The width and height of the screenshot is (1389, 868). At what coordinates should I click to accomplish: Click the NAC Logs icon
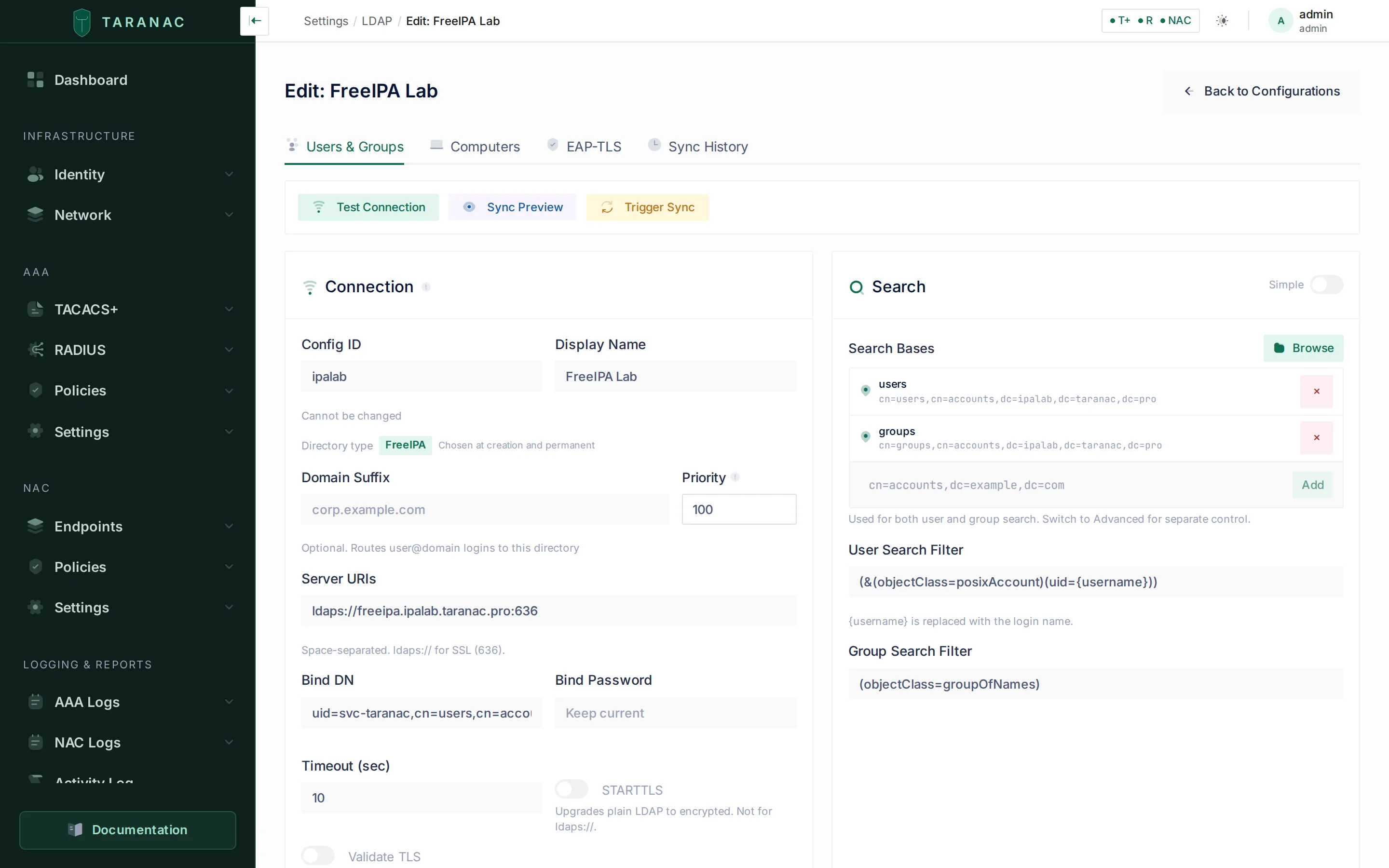coord(36,742)
